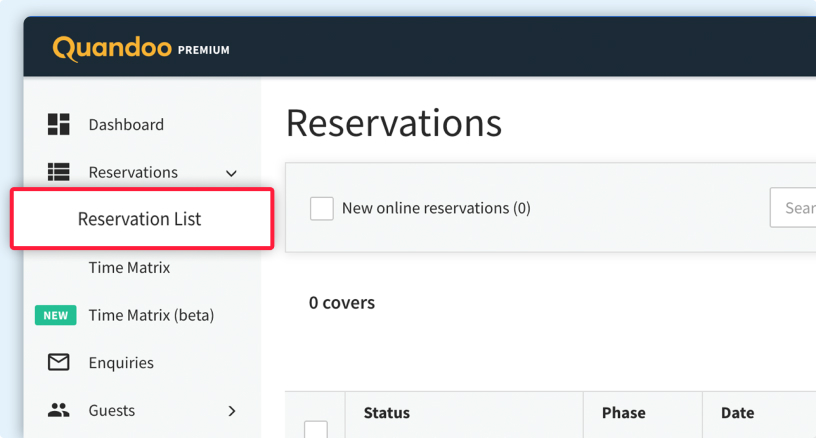The image size is (816, 438).
Task: Sort by the Status column header
Action: pyautogui.click(x=386, y=413)
